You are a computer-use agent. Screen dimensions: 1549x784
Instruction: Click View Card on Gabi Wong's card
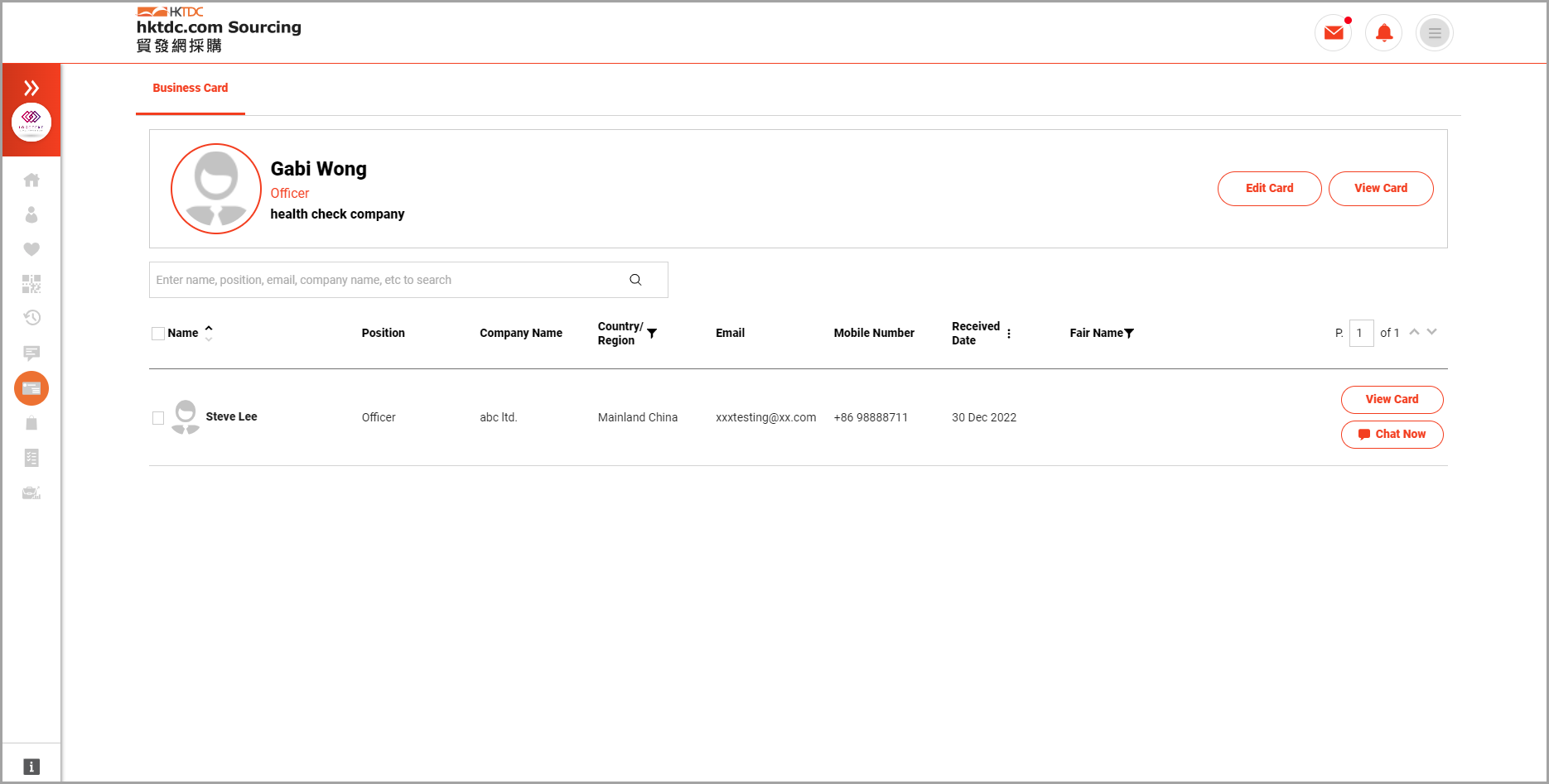(x=1381, y=189)
